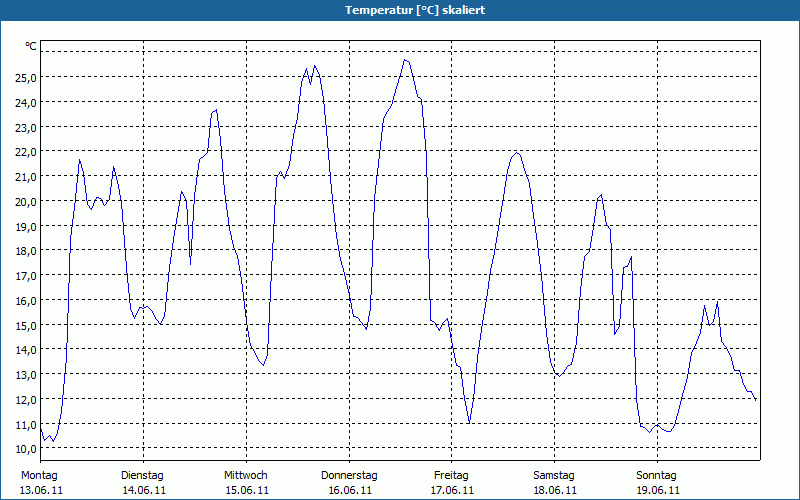This screenshot has height=500, width=800.
Task: Click the 16.06.11 date label
Action: [350, 490]
